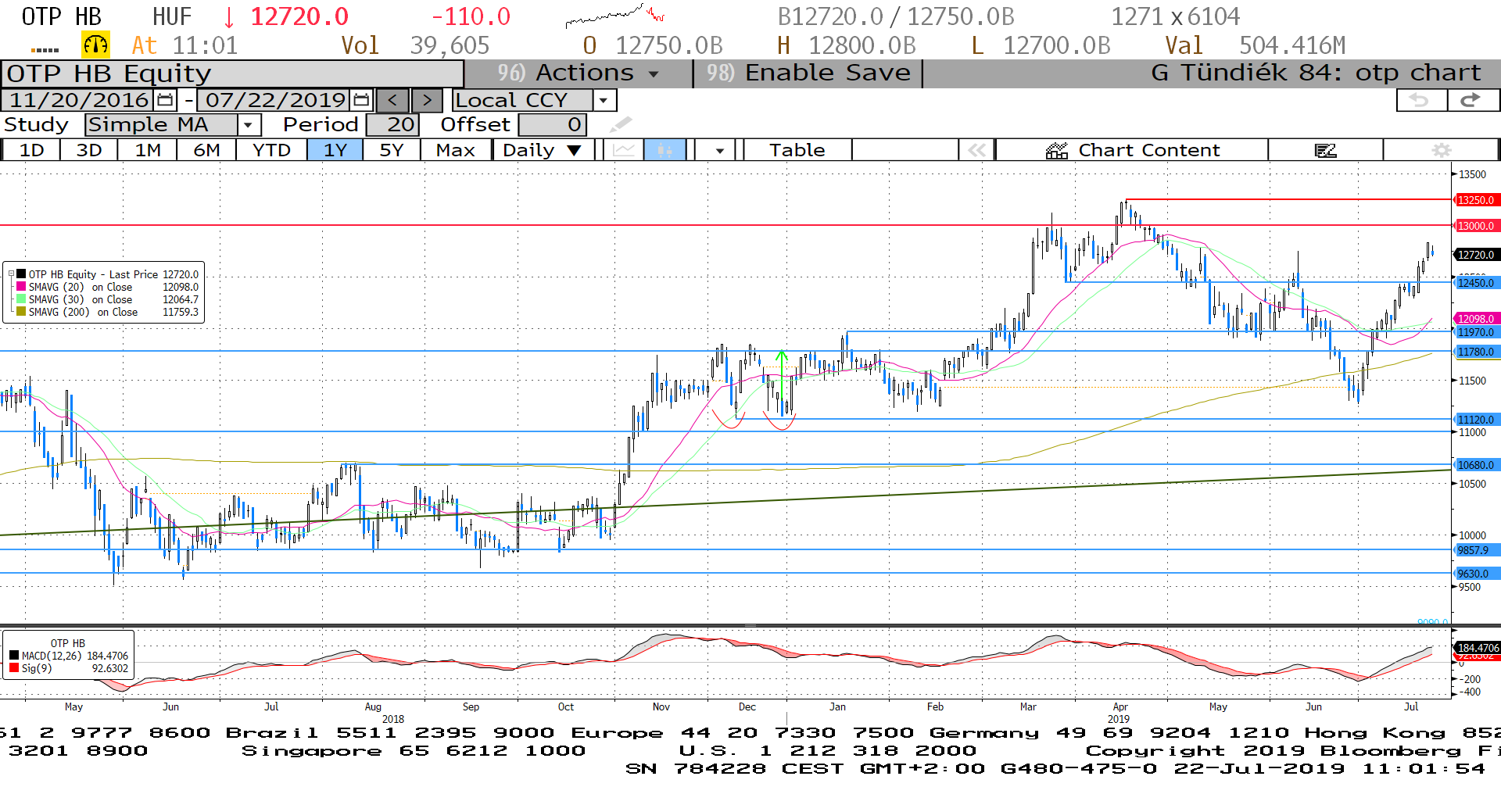Select YTD time range
The image size is (1501, 812).
pos(271,150)
